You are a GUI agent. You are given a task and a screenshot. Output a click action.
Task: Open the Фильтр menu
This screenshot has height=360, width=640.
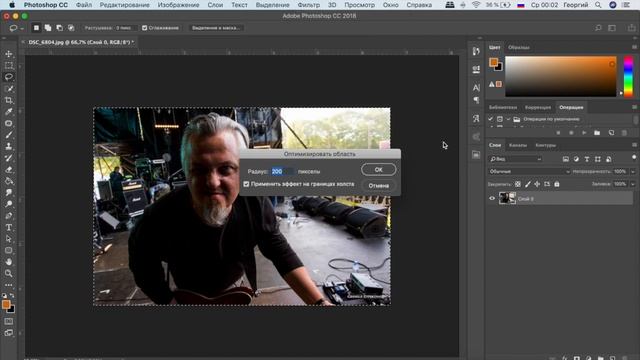click(309, 5)
